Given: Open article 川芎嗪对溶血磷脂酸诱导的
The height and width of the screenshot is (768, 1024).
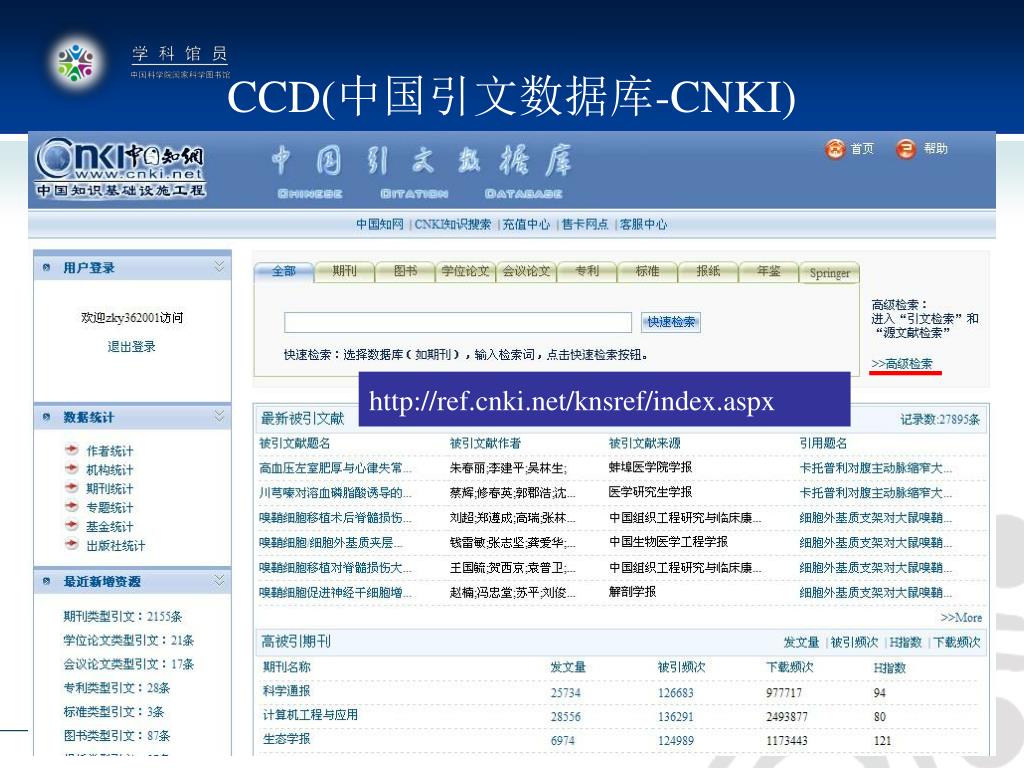Looking at the screenshot, I should pos(335,492).
